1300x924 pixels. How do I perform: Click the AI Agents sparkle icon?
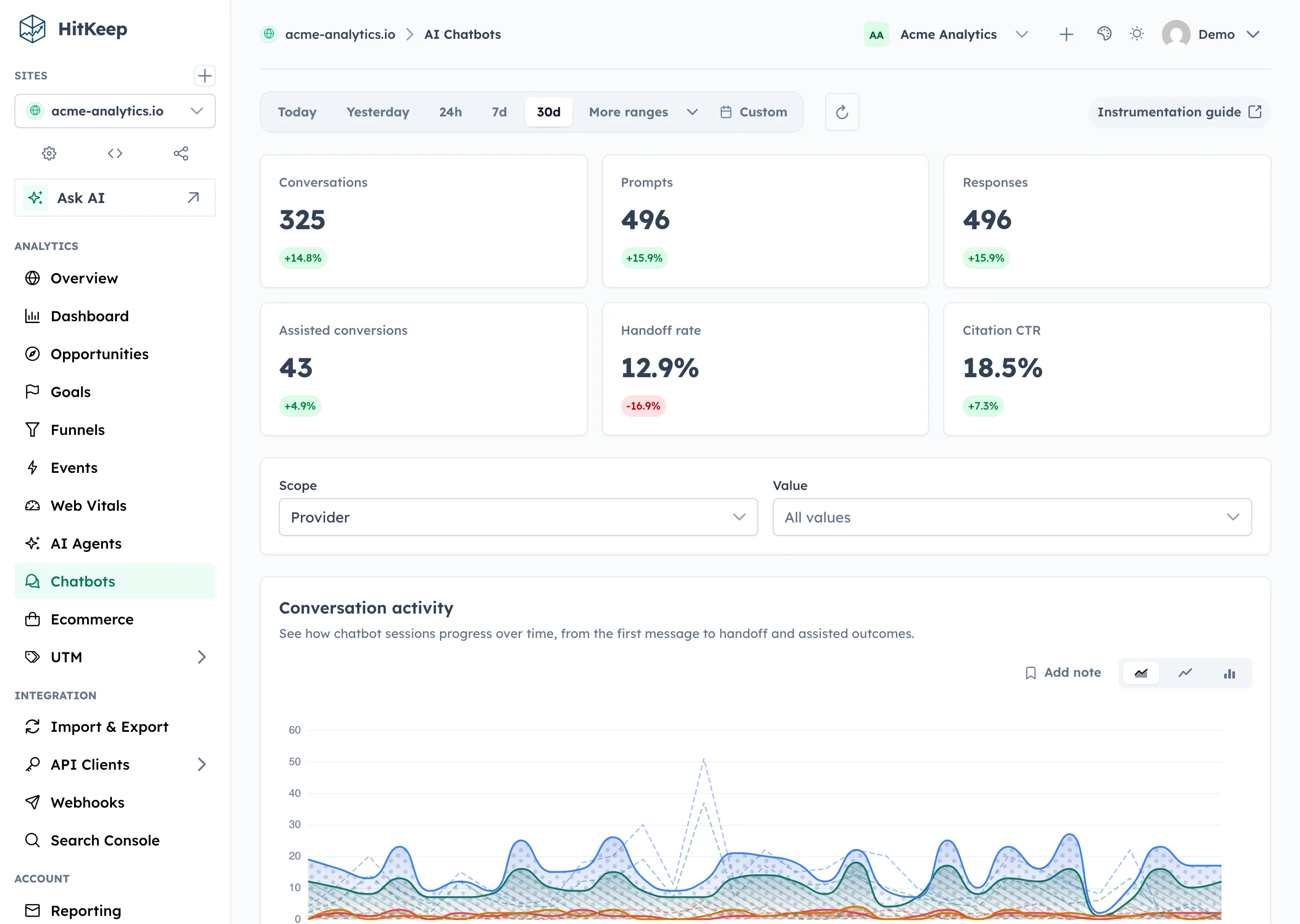32,543
